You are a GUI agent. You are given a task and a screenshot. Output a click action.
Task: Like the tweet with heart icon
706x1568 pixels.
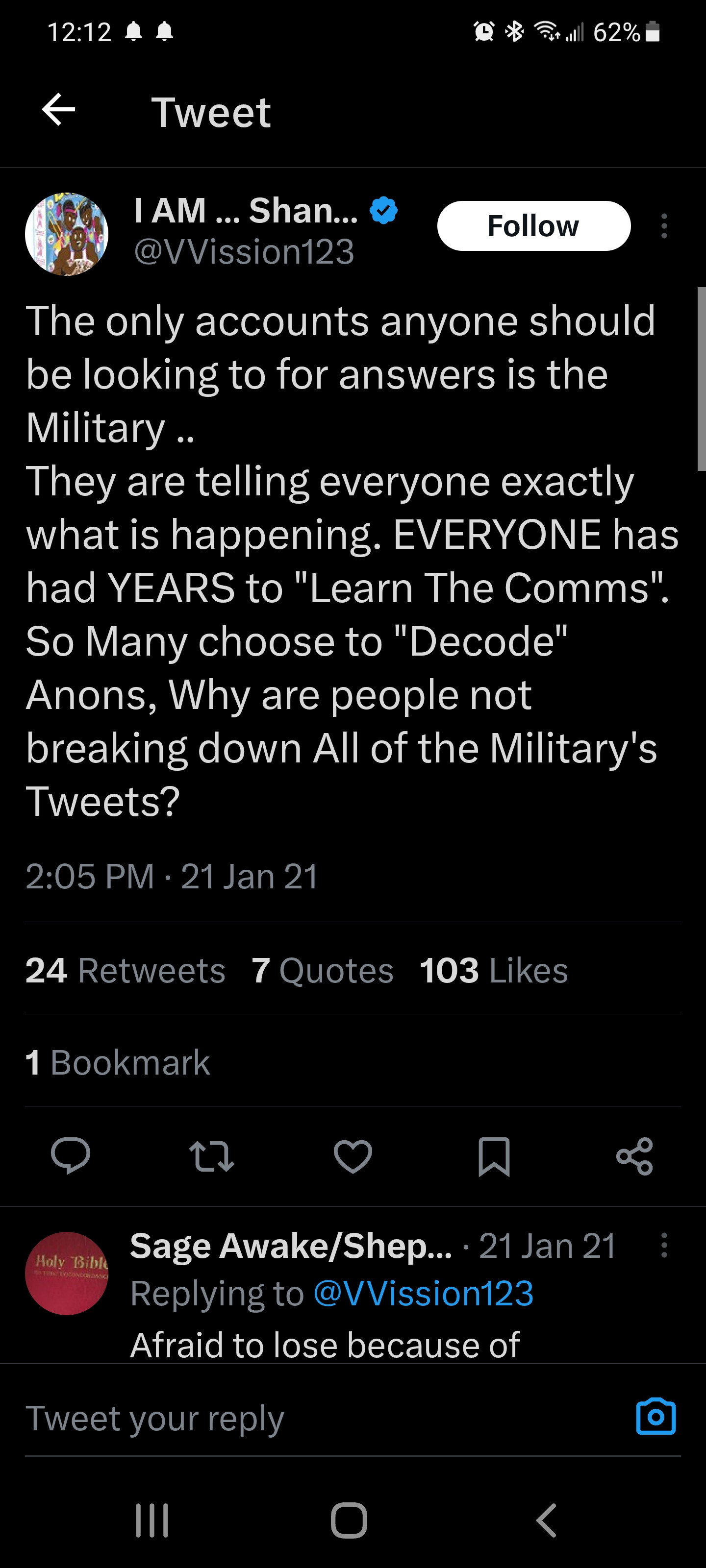tap(353, 1156)
